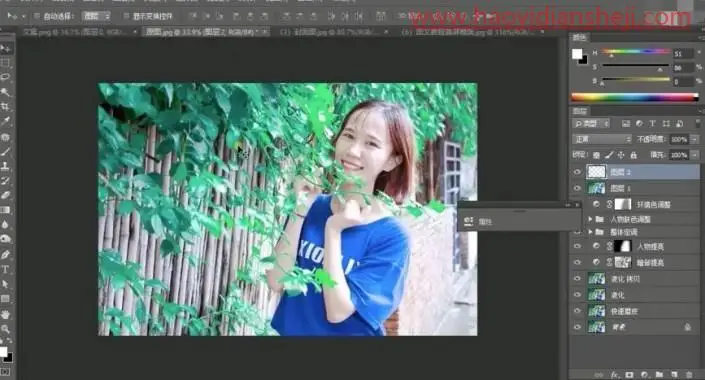This screenshot has height=380, width=705.
Task: Select the Crop tool
Action: (x=5, y=107)
